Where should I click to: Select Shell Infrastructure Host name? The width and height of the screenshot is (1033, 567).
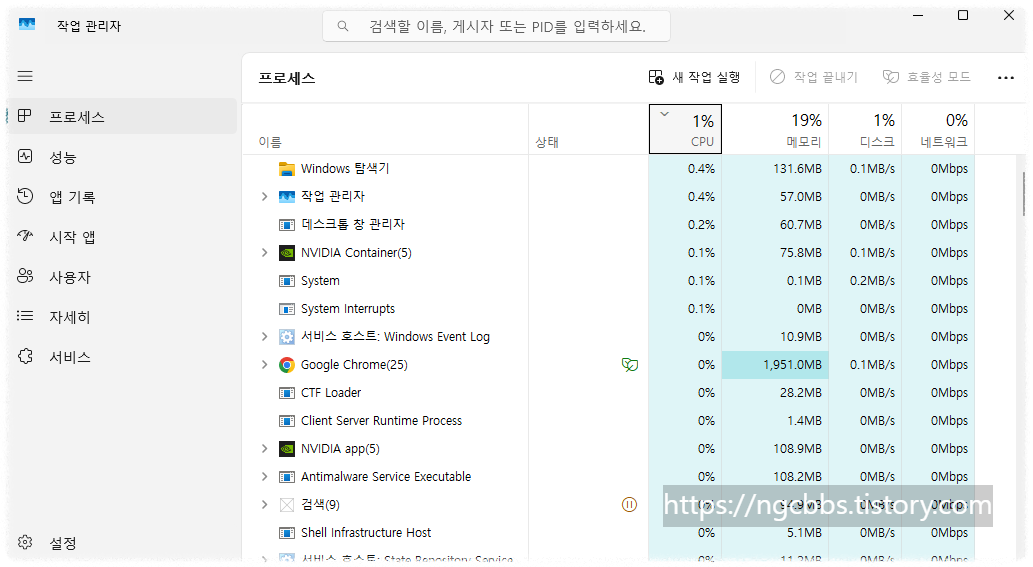(366, 532)
